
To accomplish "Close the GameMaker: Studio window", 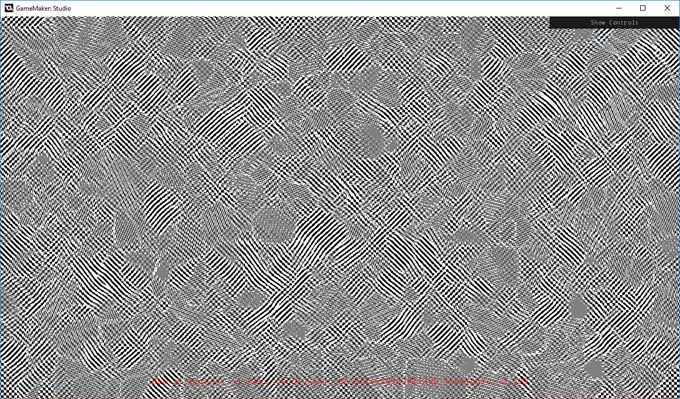I will 667,8.
